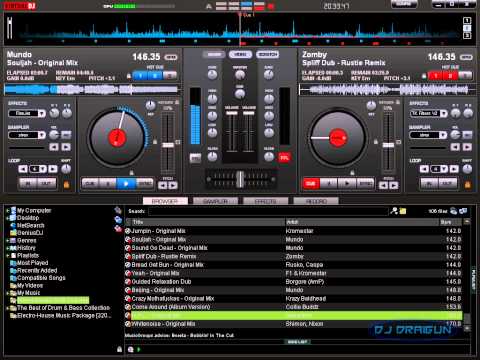The height and width of the screenshot is (360, 480).
Task: Click the right deck pitch slider handle
Action: [x=388, y=145]
